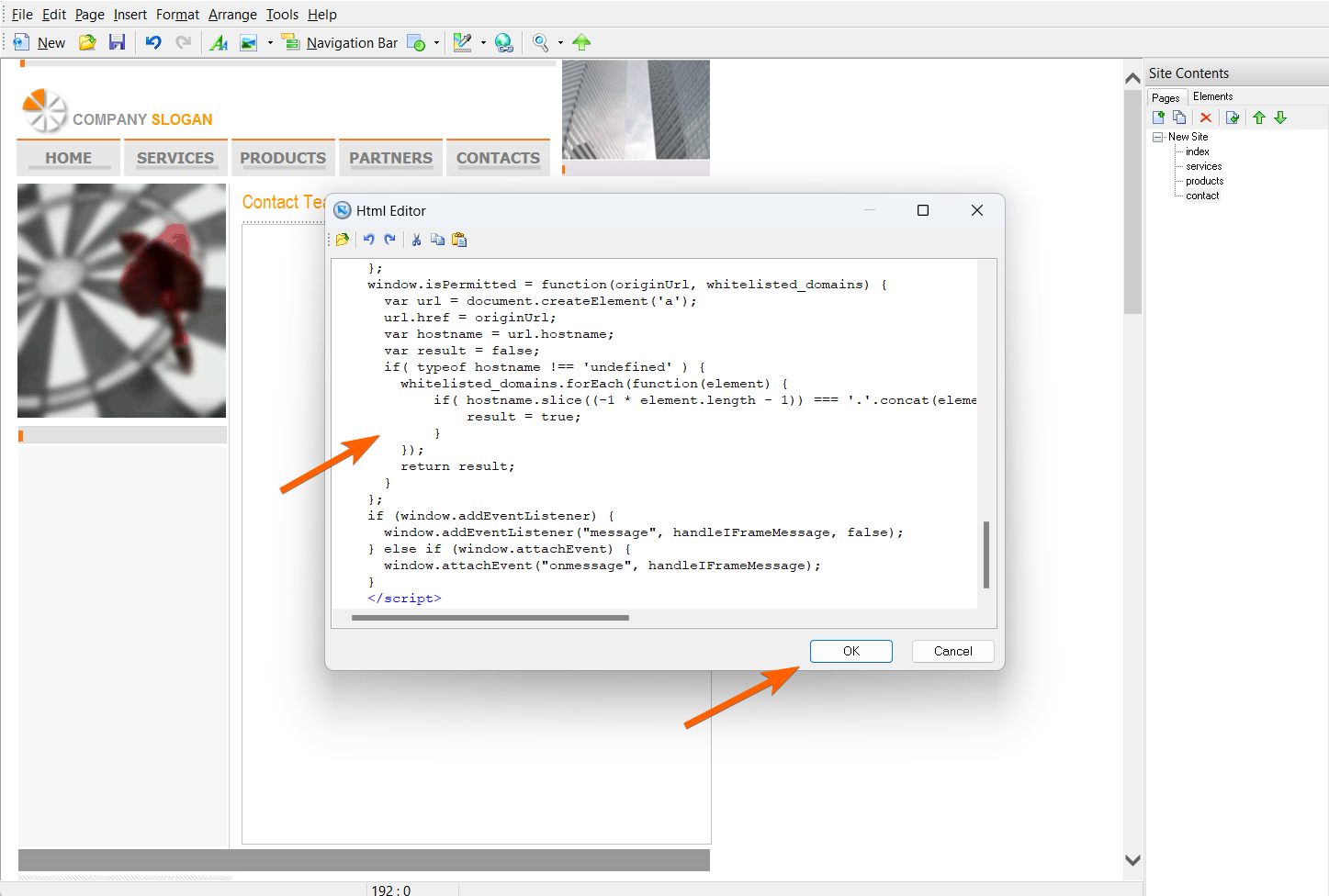Select the New Site root in tree

tap(1188, 137)
